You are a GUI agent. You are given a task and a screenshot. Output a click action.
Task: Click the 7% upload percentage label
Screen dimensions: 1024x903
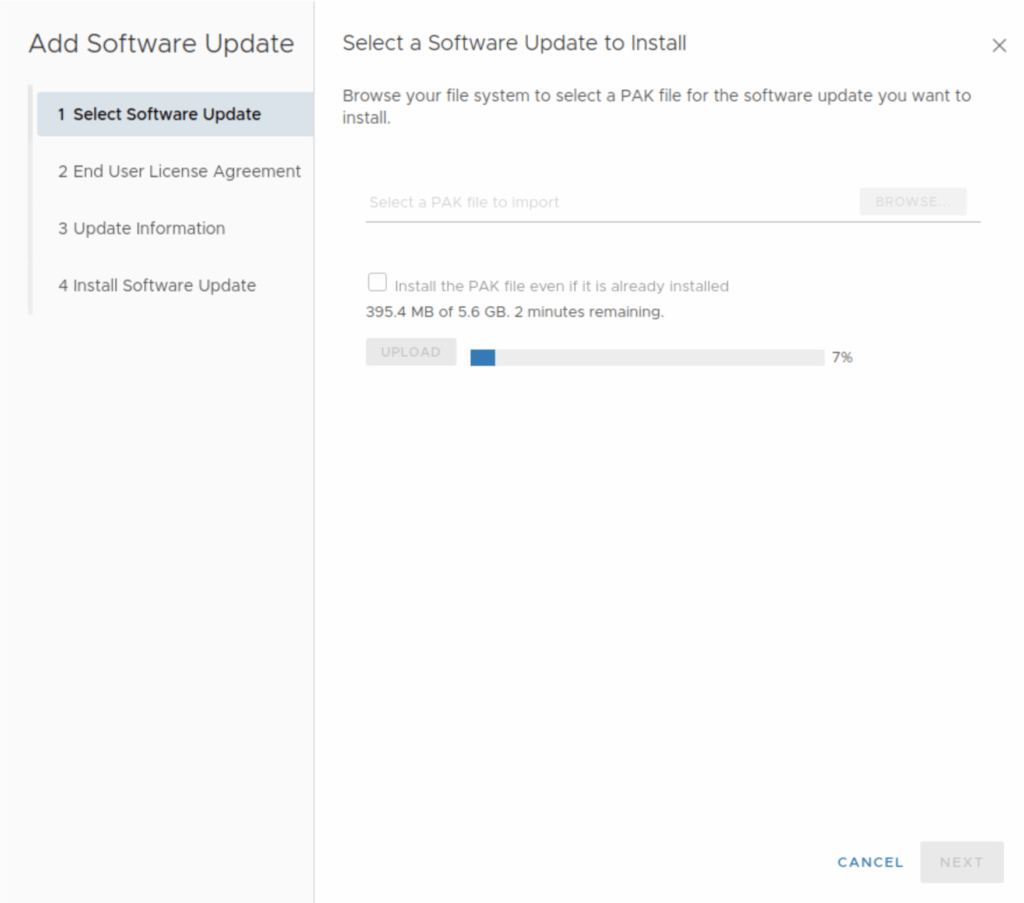click(842, 357)
